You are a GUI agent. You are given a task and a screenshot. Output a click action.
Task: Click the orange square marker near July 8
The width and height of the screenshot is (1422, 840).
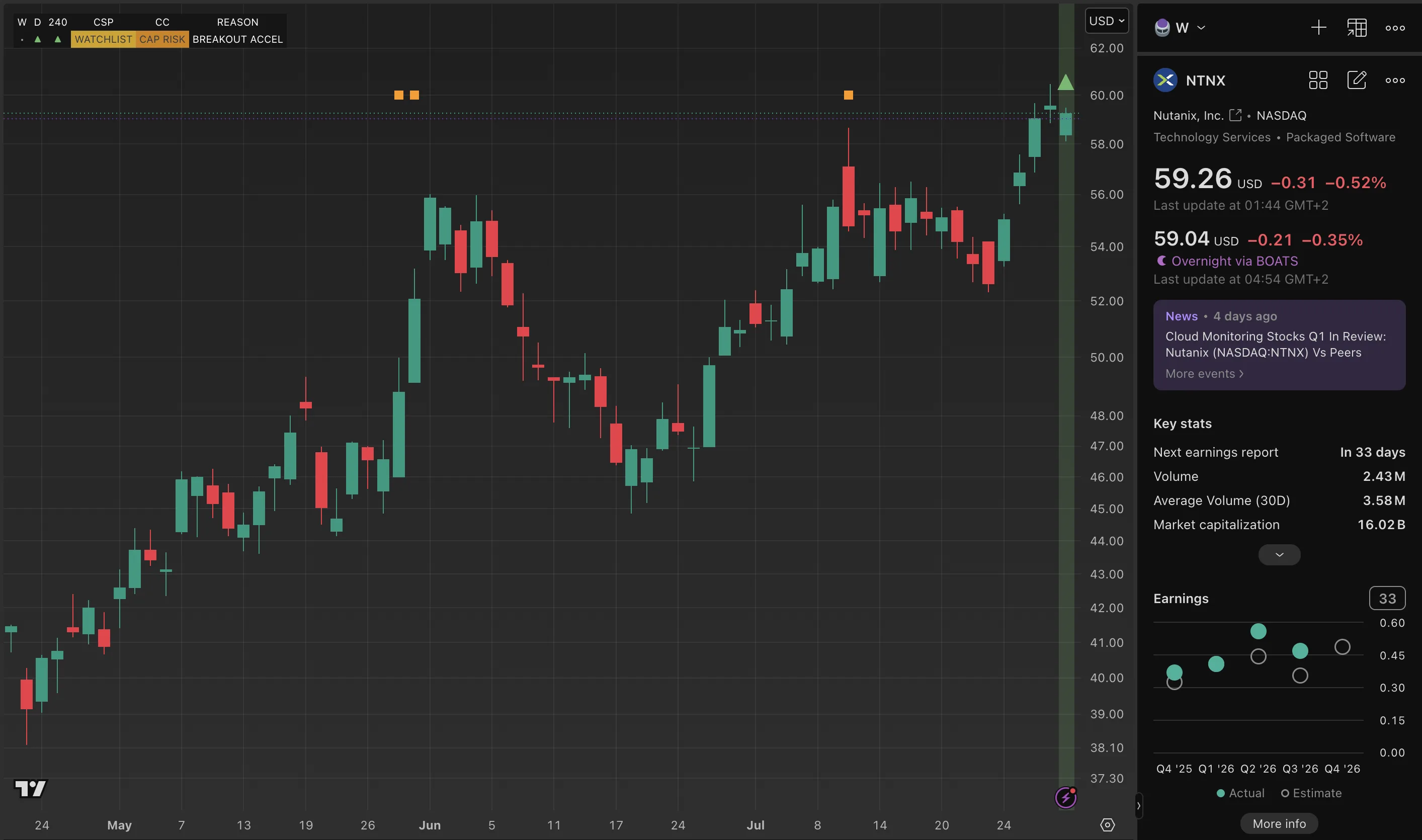pyautogui.click(x=848, y=95)
